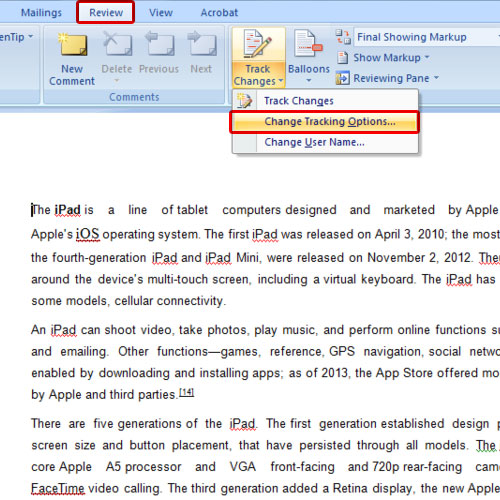Viewport: 500px width, 500px height.
Task: Click the Reviewing Pane icon
Action: coord(342,78)
